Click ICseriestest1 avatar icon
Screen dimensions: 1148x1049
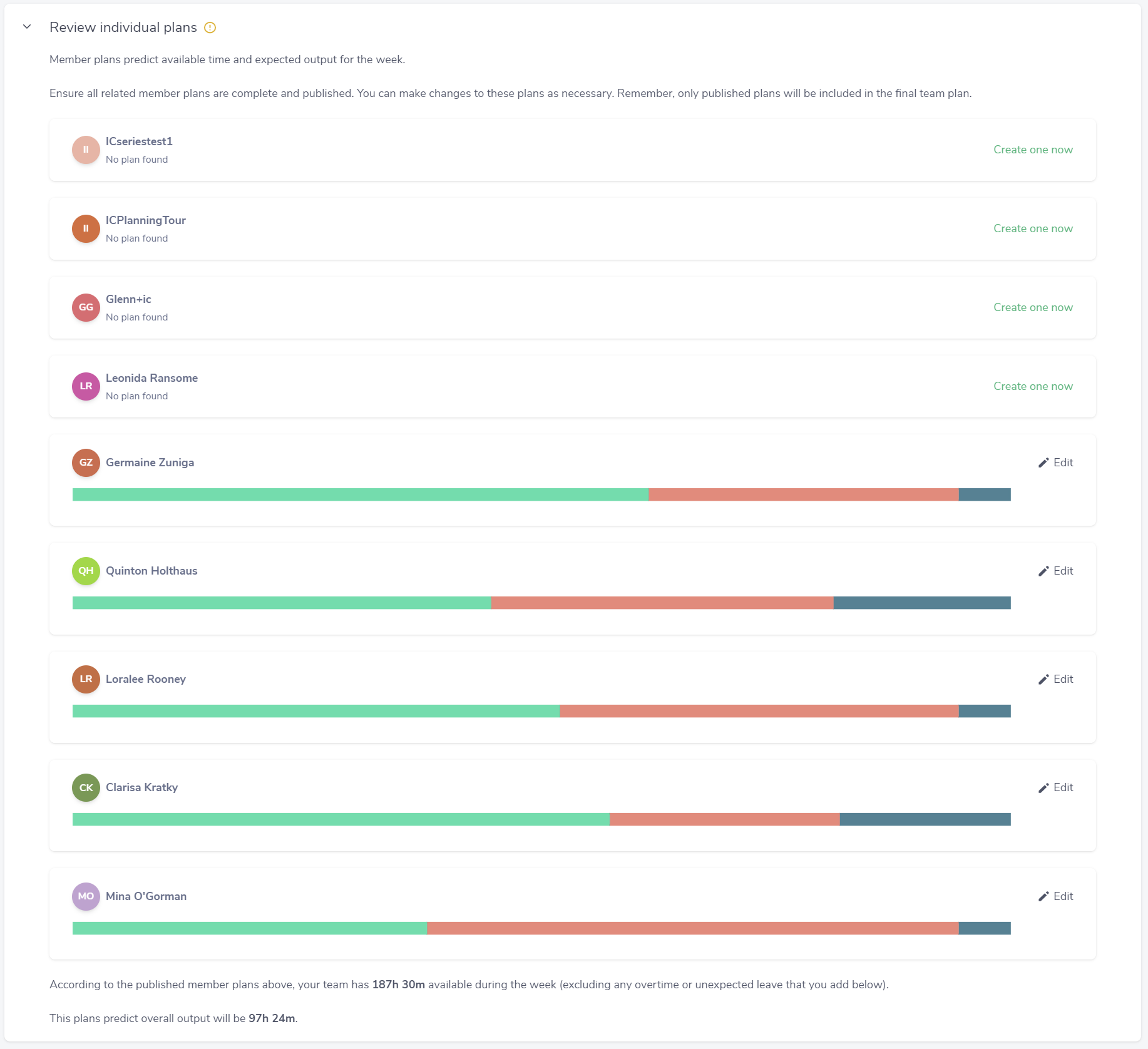tap(86, 150)
